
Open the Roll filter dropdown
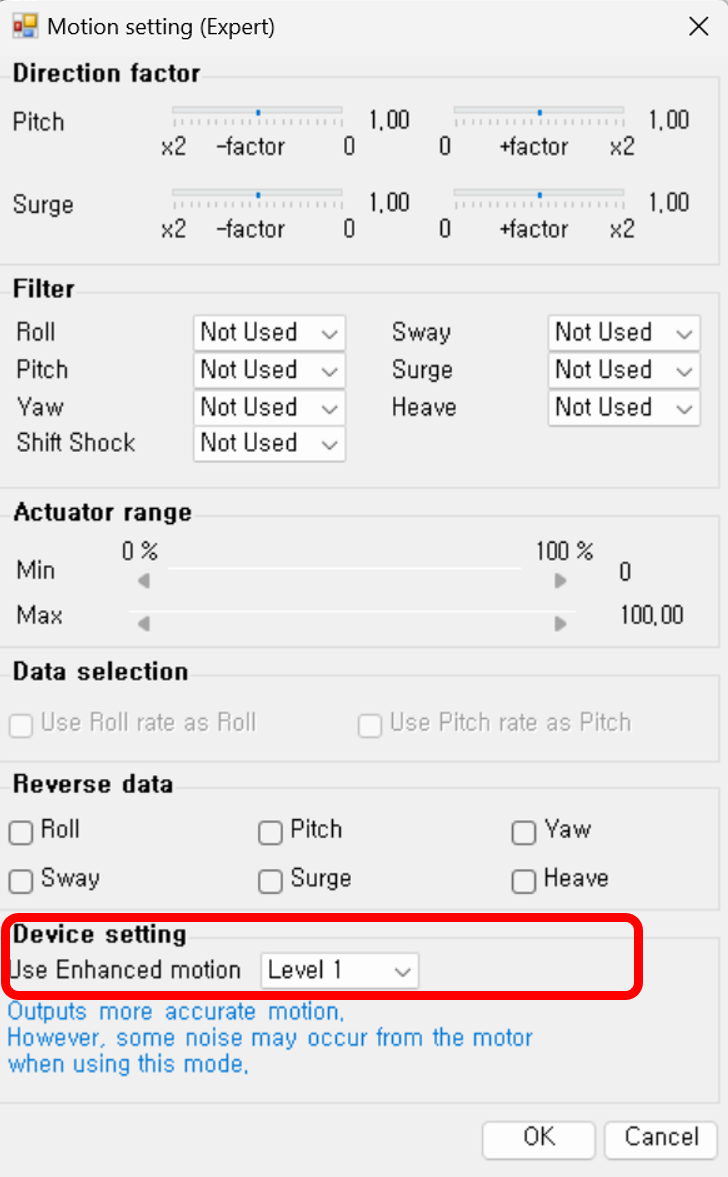(269, 333)
